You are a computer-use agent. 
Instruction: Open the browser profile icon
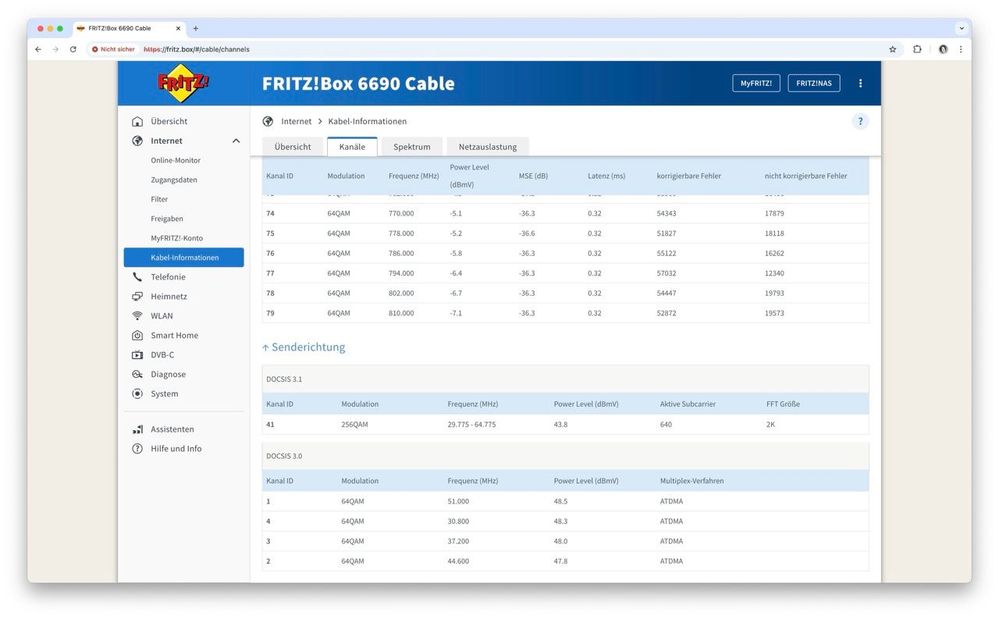(x=943, y=49)
